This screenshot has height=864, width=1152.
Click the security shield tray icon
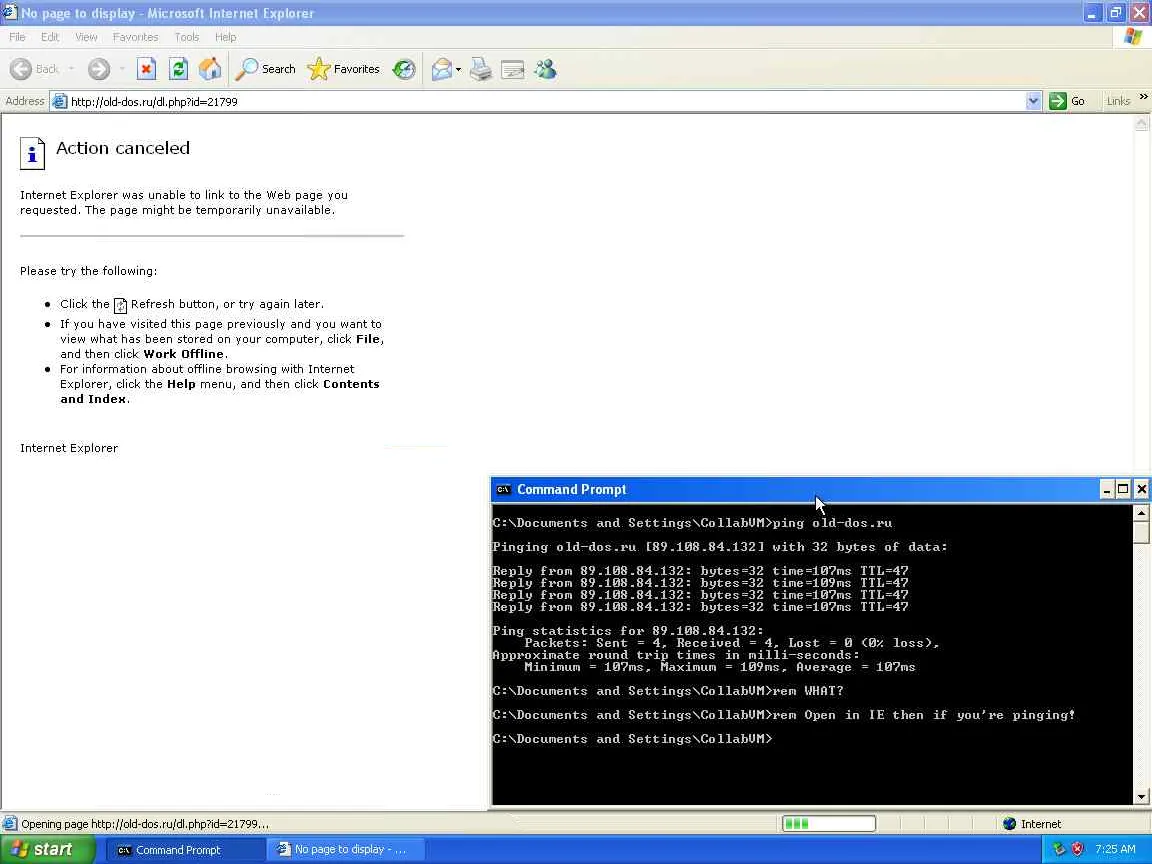pos(1077,849)
